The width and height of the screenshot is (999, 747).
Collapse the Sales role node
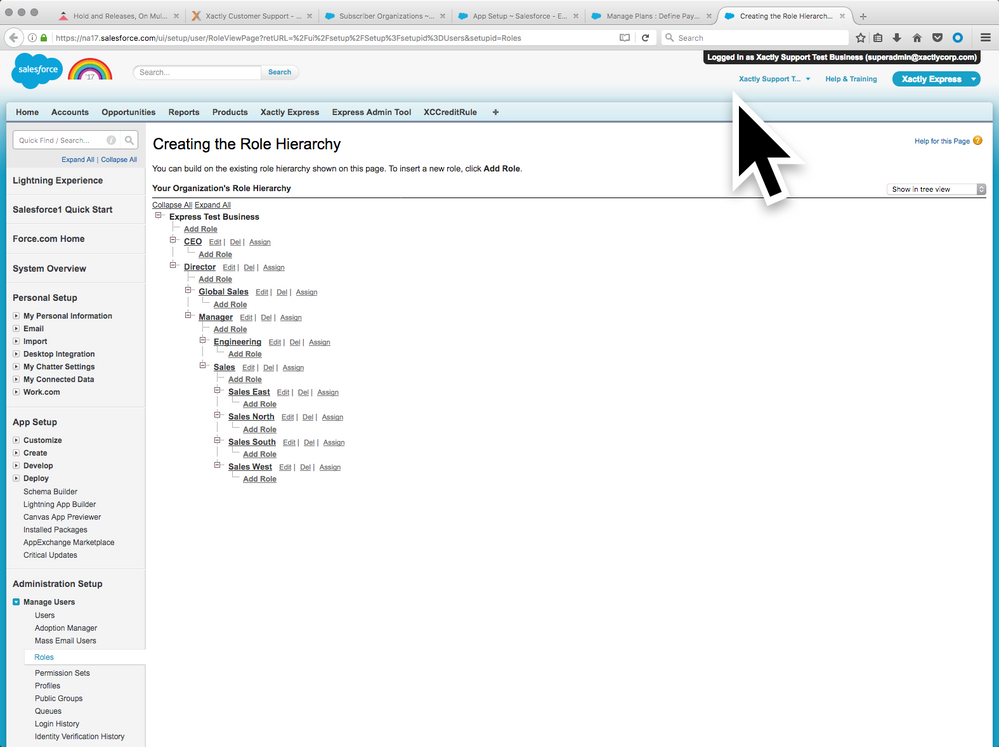[203, 365]
